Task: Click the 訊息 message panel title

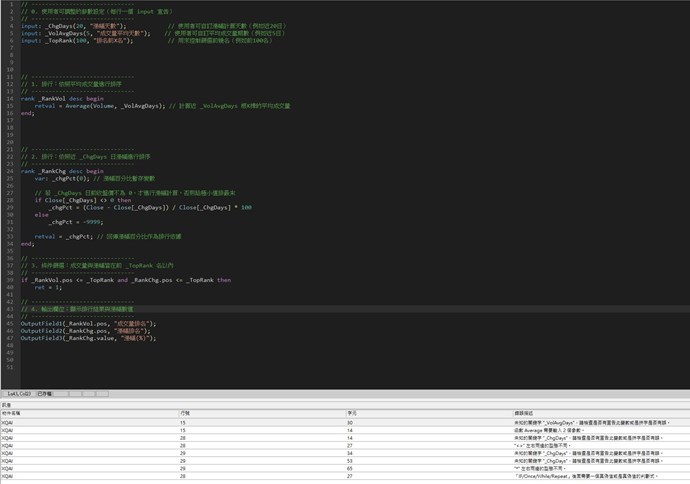Action: click(6, 404)
